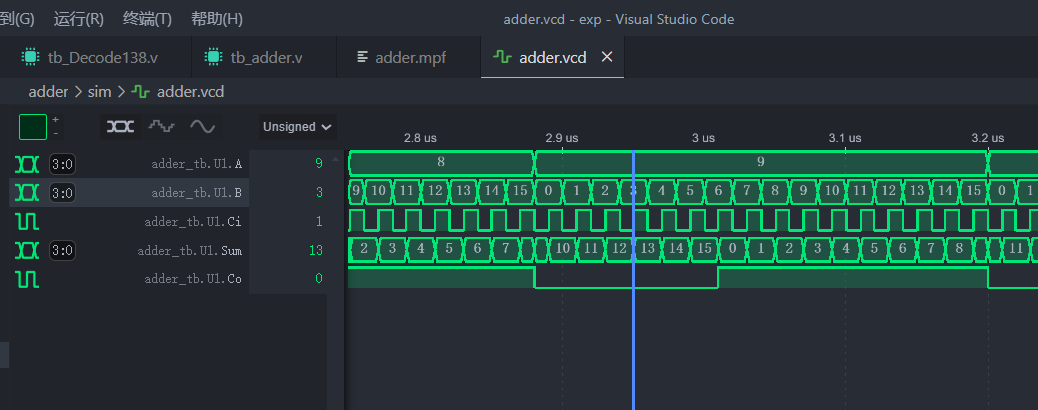The width and height of the screenshot is (1038, 410).
Task: Click the wire icon for adder_tb.U1.Ci
Action: coord(27,221)
